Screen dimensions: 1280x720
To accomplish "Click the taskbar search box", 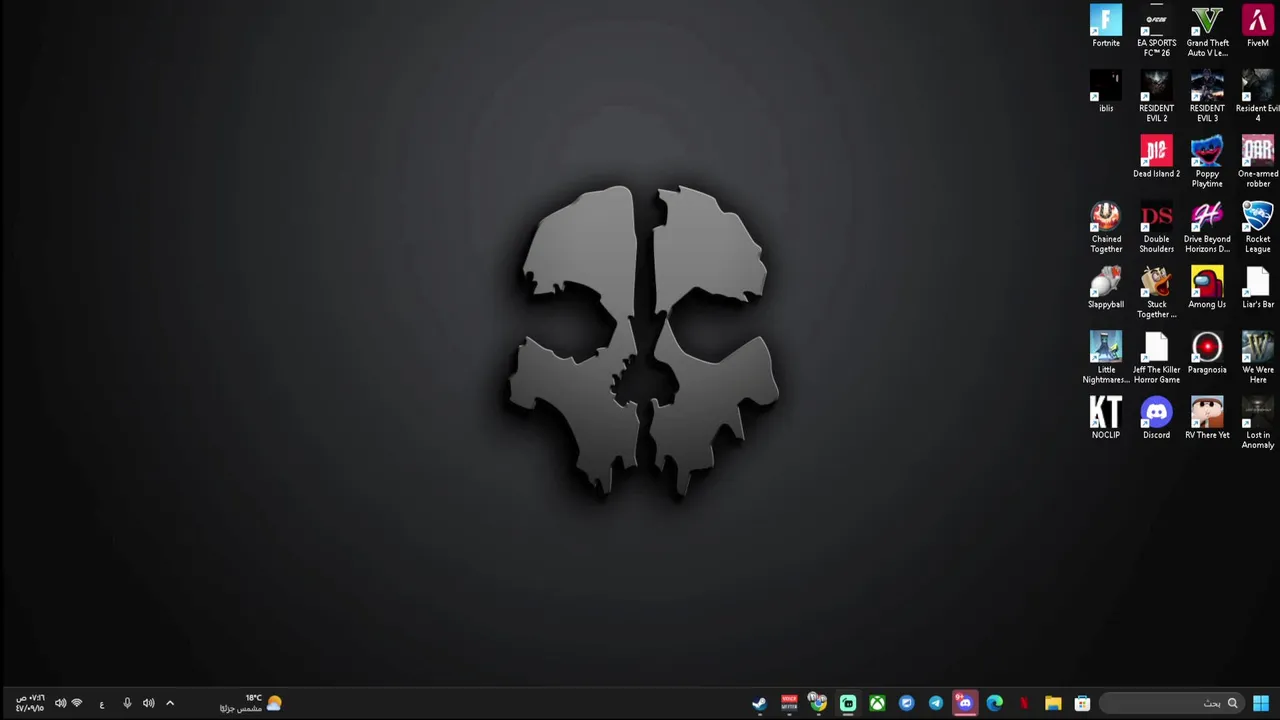I will [1171, 703].
